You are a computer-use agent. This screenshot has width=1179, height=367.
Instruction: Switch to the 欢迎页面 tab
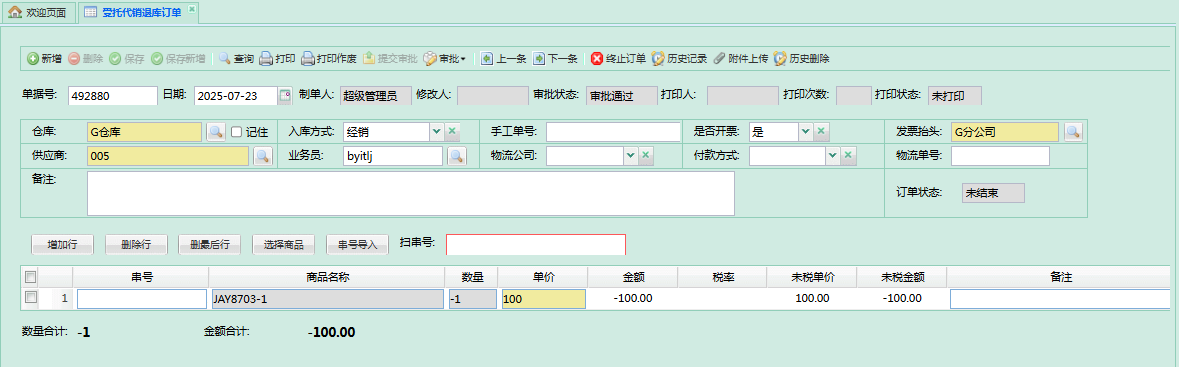(x=38, y=12)
